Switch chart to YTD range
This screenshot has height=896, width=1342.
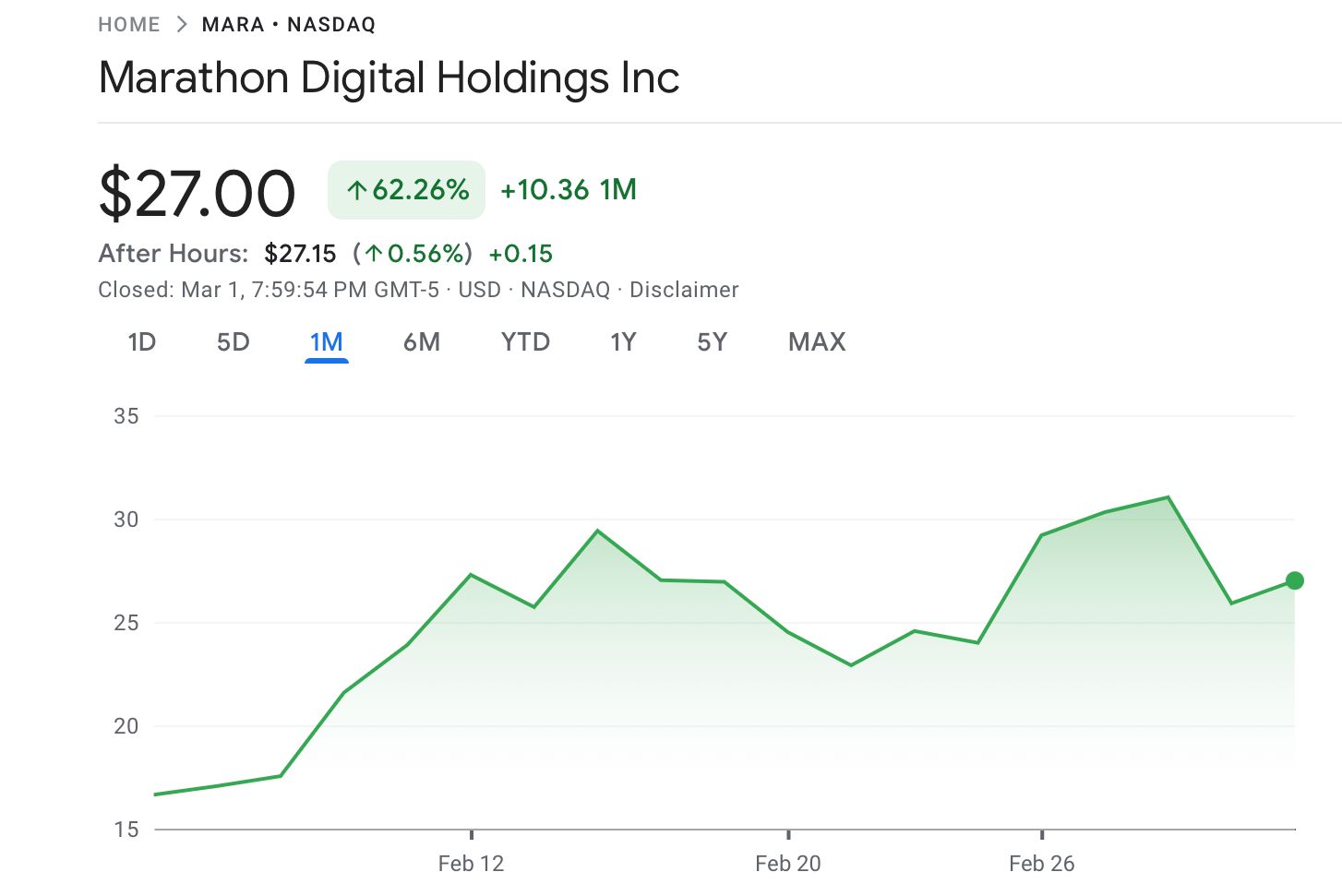pos(525,342)
